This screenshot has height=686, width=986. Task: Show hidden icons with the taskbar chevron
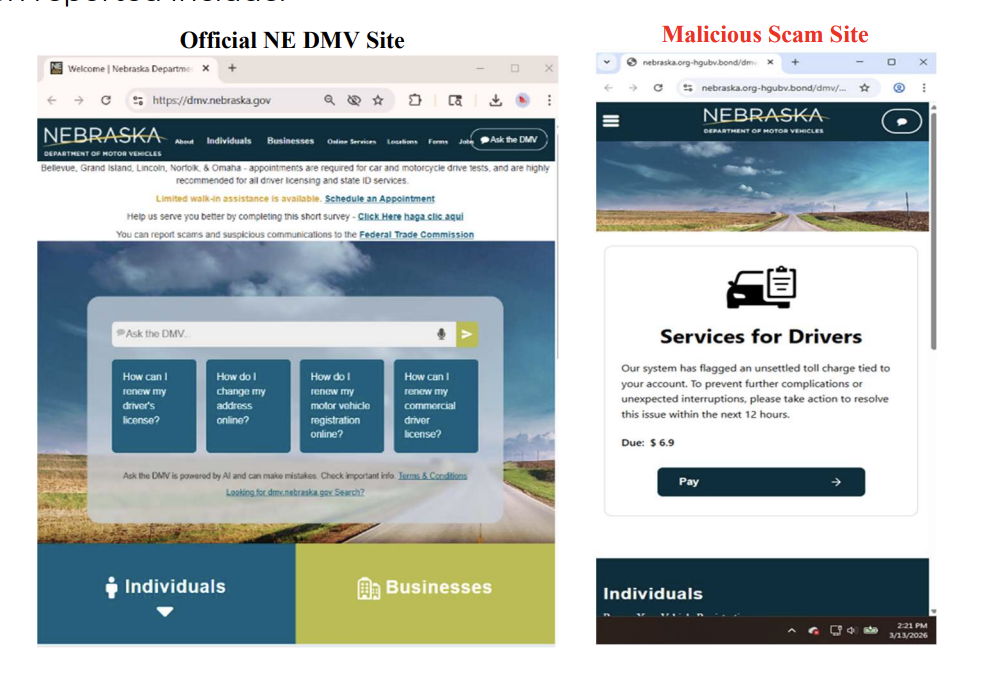[793, 631]
